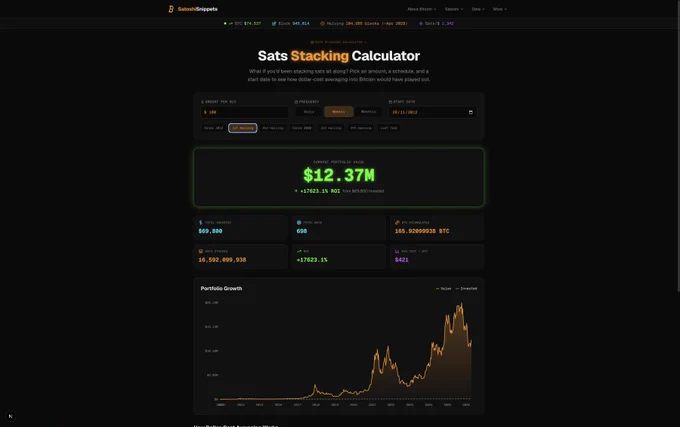Choose the 1st Halving preset
Viewport: 680px width, 427px height.
coord(243,128)
